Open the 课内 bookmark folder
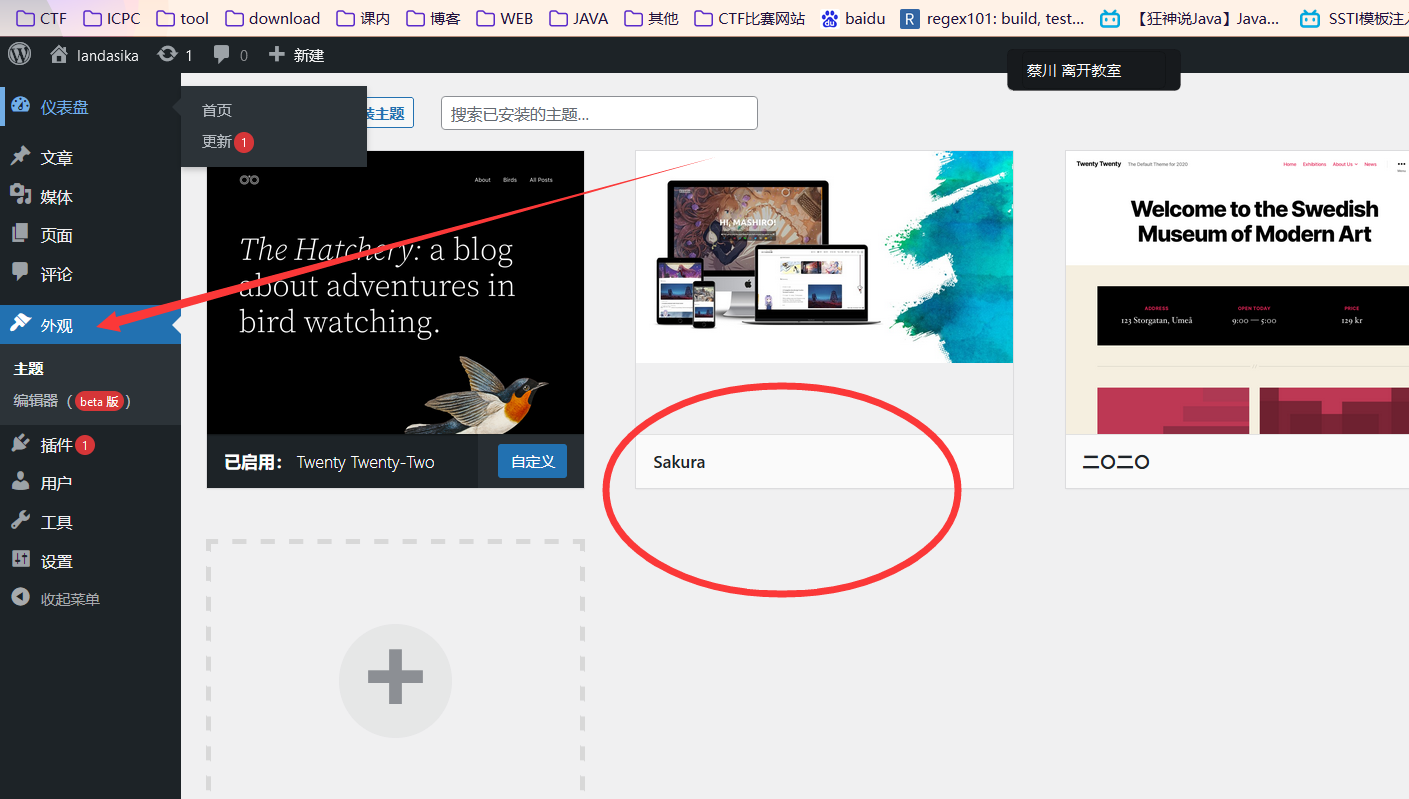Image resolution: width=1409 pixels, height=799 pixels. (x=363, y=18)
